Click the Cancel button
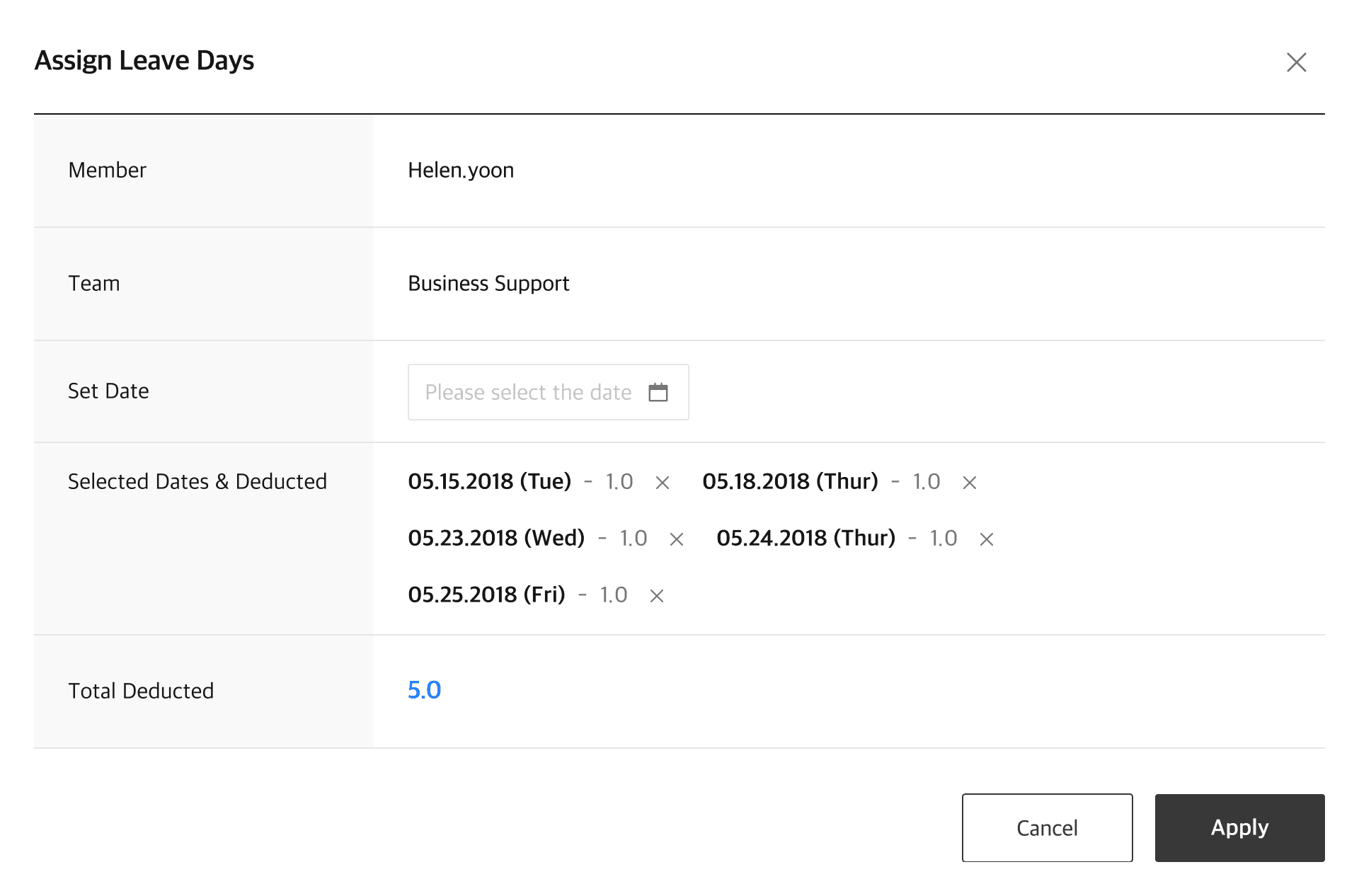 pos(1047,827)
